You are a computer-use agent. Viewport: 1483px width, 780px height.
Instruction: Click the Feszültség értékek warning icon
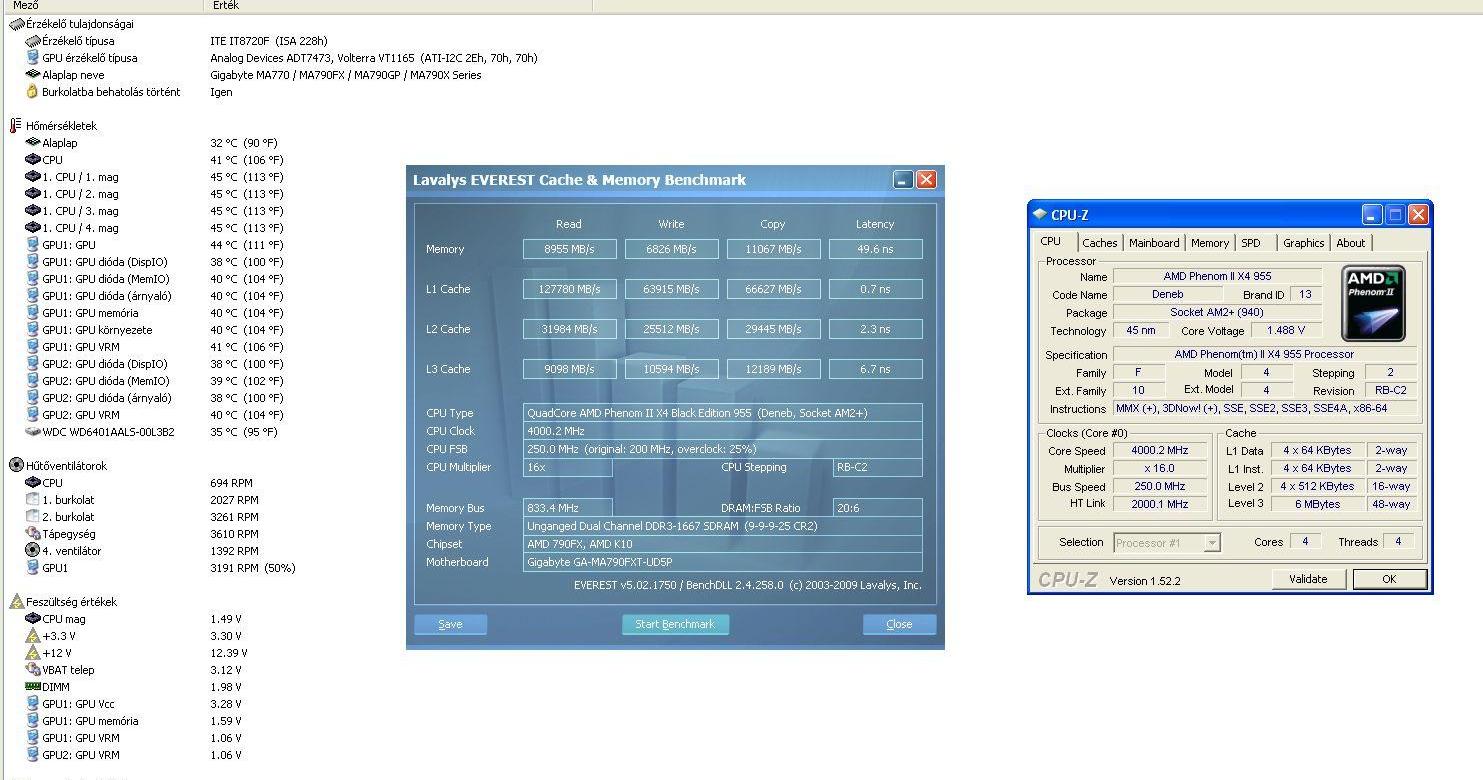point(16,602)
